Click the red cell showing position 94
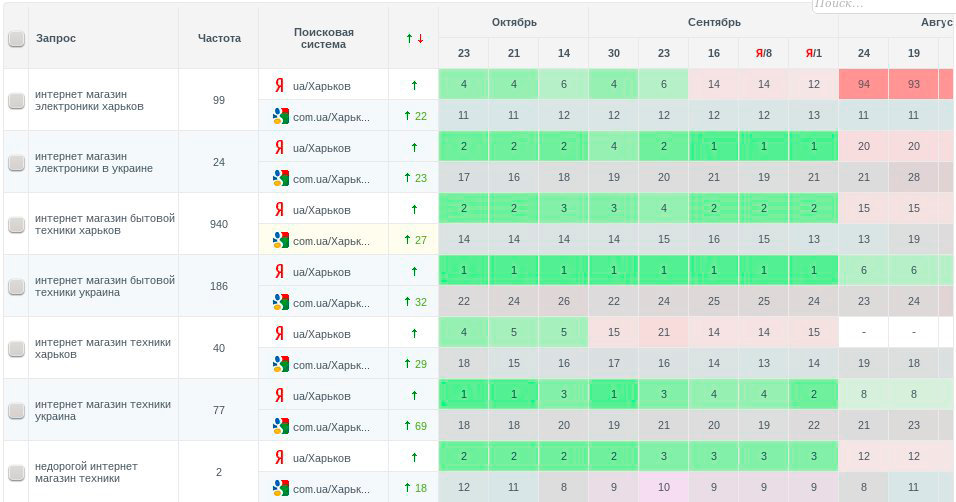Image resolution: width=956 pixels, height=502 pixels. [864, 84]
